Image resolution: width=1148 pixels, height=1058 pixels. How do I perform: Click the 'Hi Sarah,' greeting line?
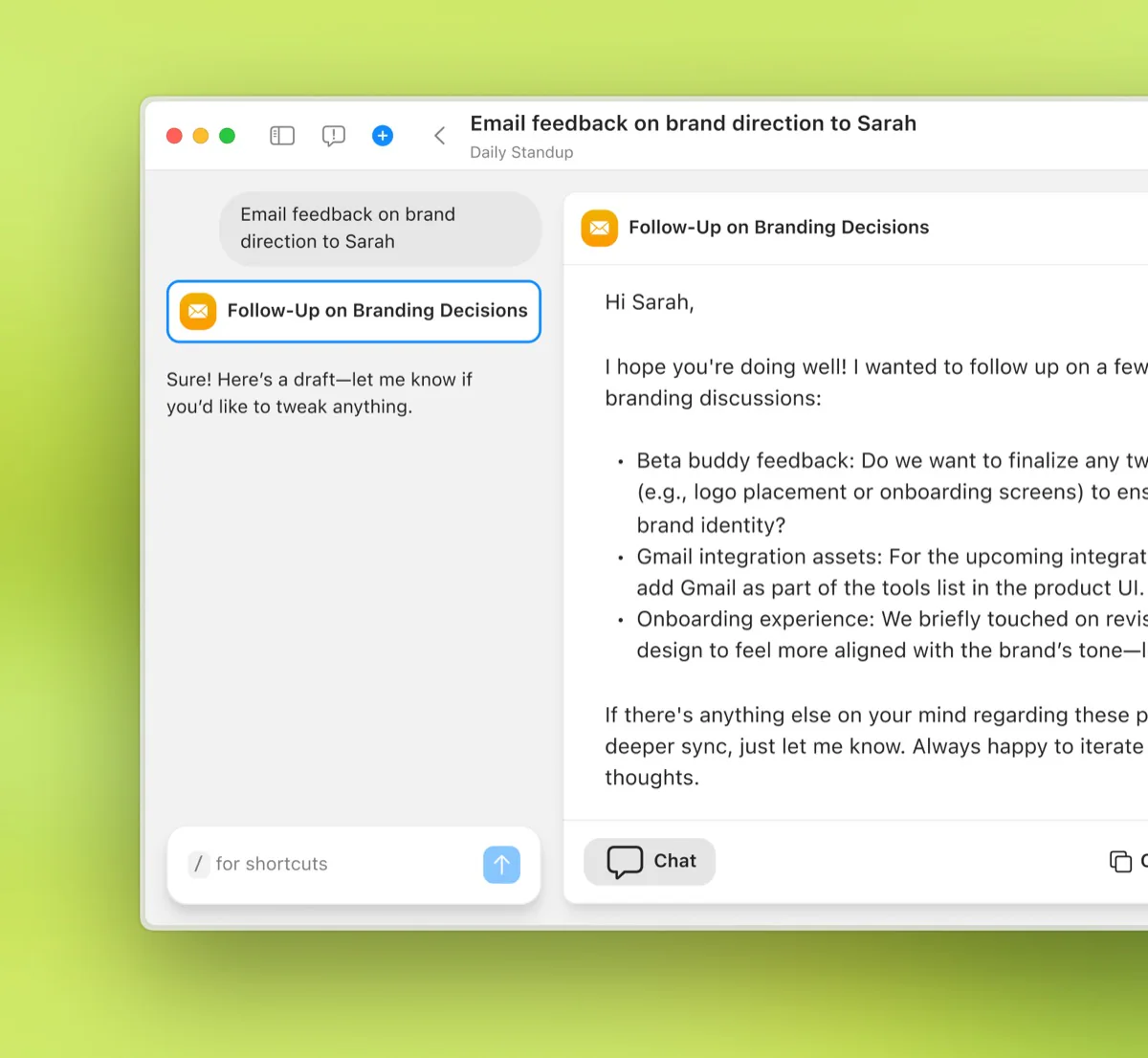click(x=650, y=302)
